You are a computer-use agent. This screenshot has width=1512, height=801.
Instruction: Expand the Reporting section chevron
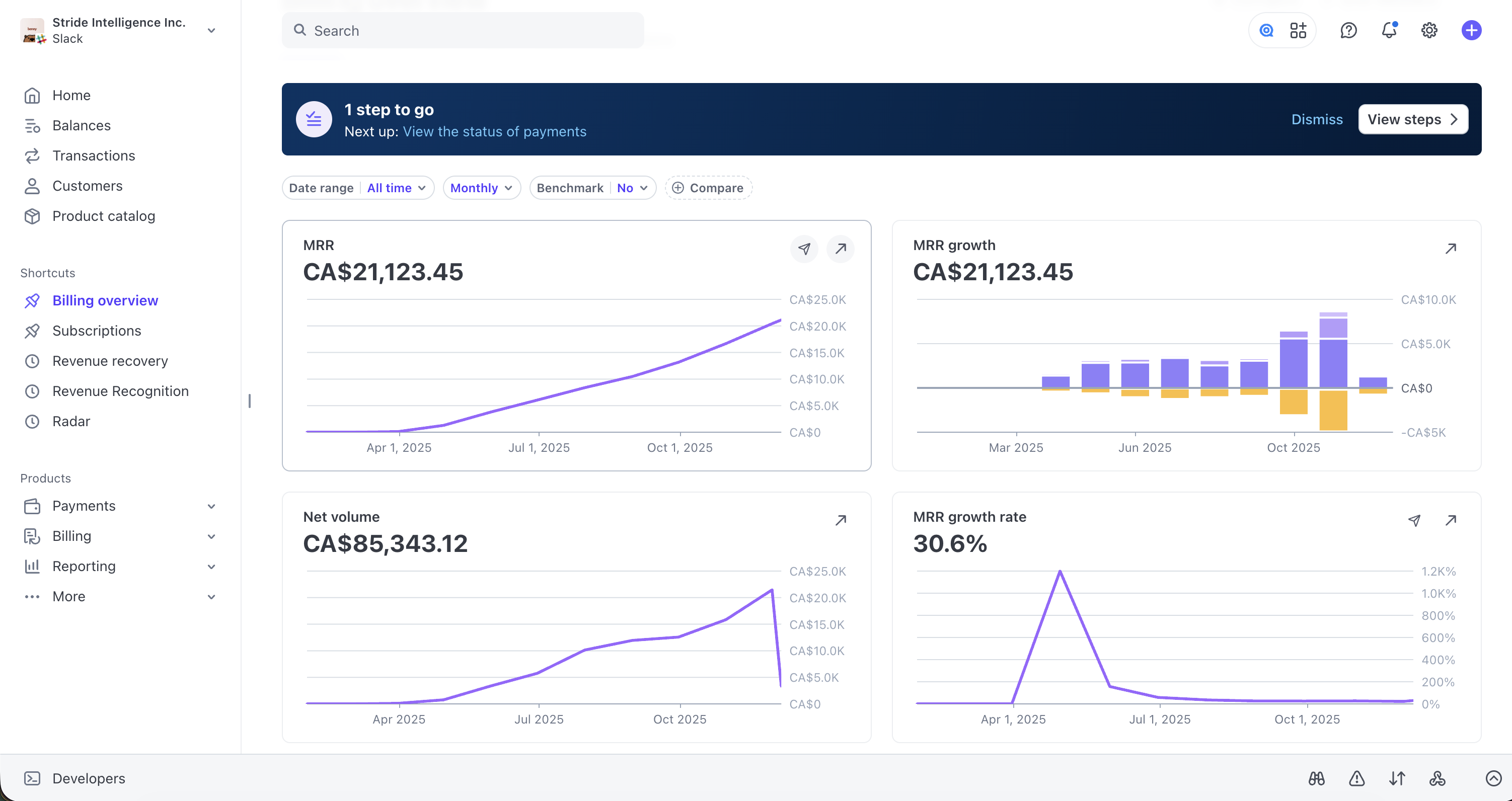211,566
